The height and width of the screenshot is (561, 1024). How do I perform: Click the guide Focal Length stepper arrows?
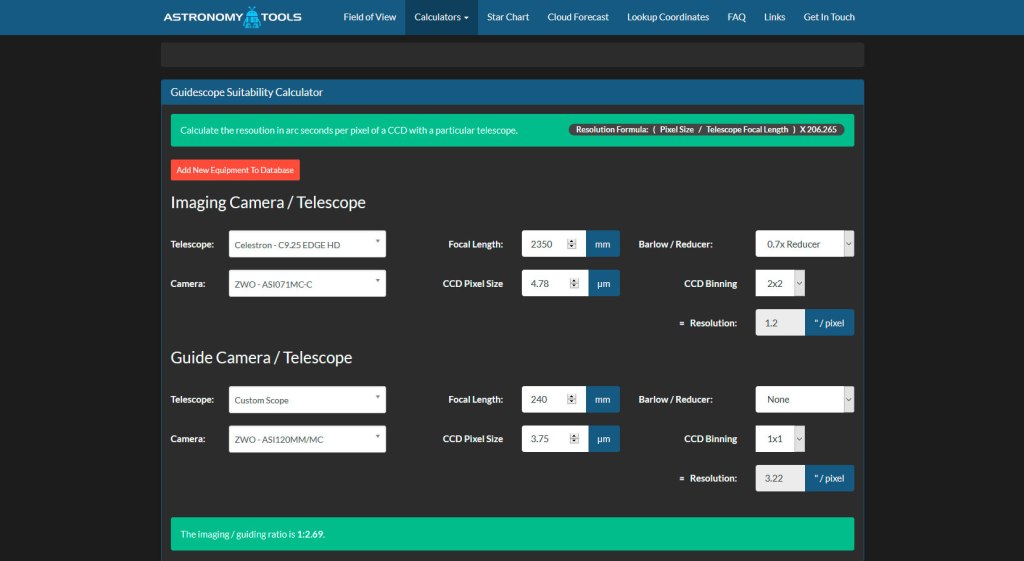click(x=572, y=399)
